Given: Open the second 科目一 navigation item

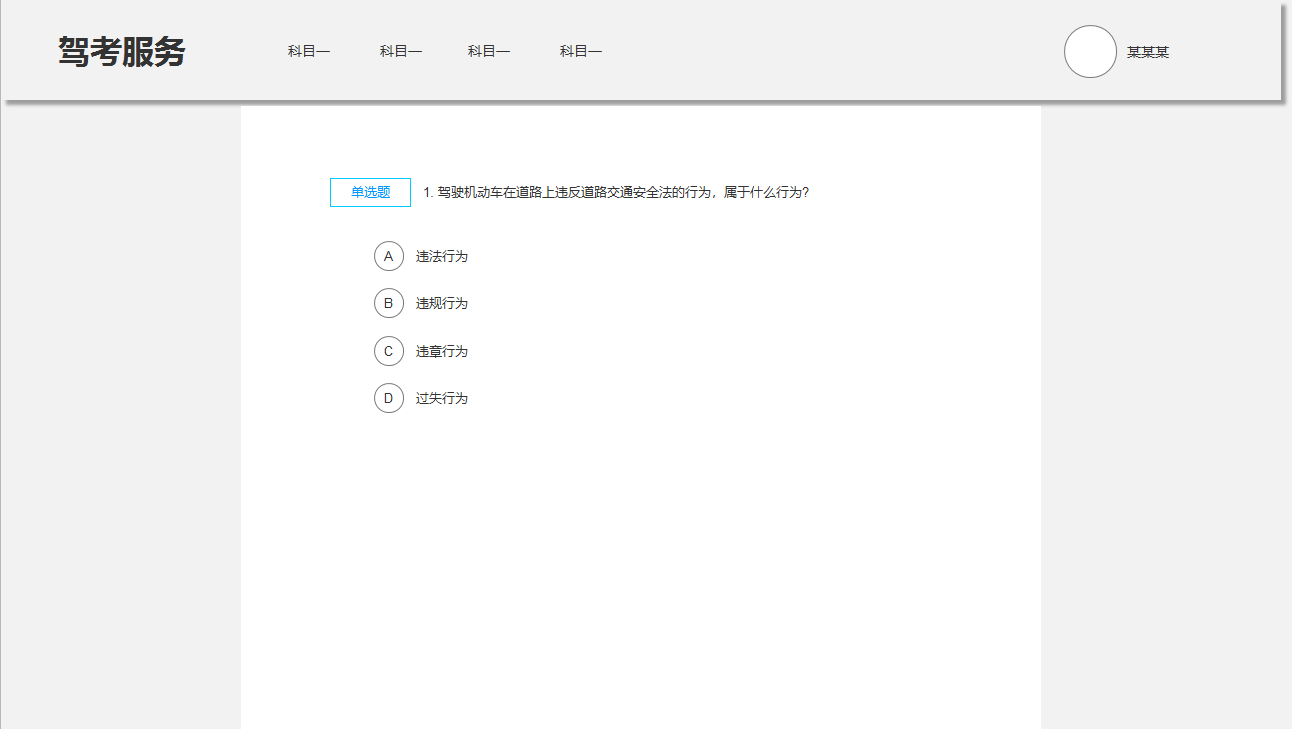Looking at the screenshot, I should click(x=401, y=52).
